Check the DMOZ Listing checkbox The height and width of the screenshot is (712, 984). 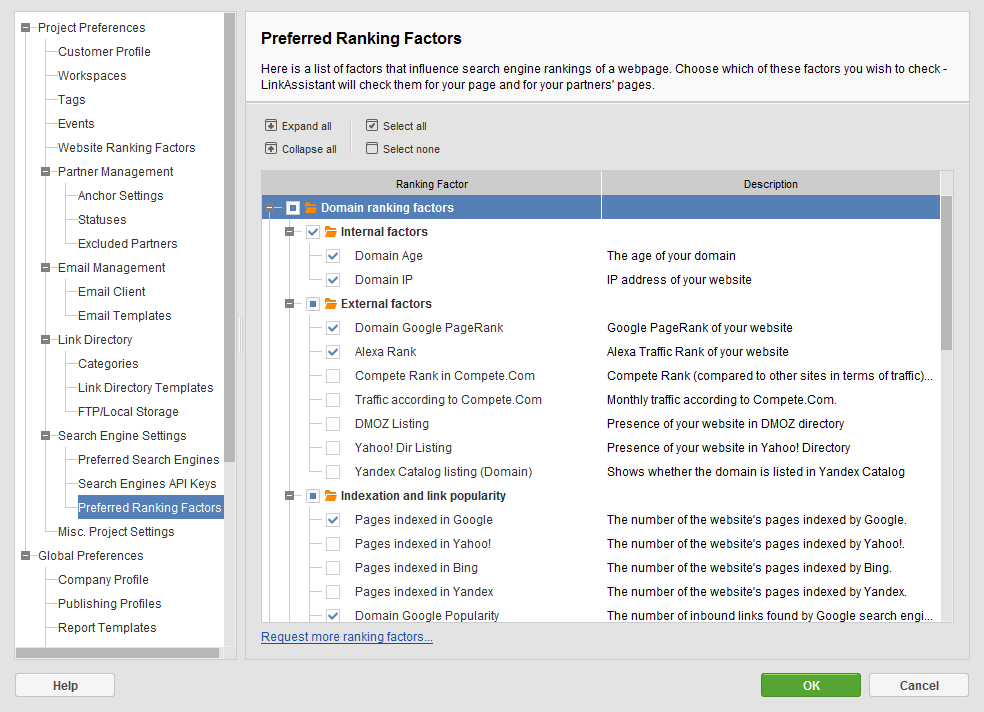pos(333,424)
